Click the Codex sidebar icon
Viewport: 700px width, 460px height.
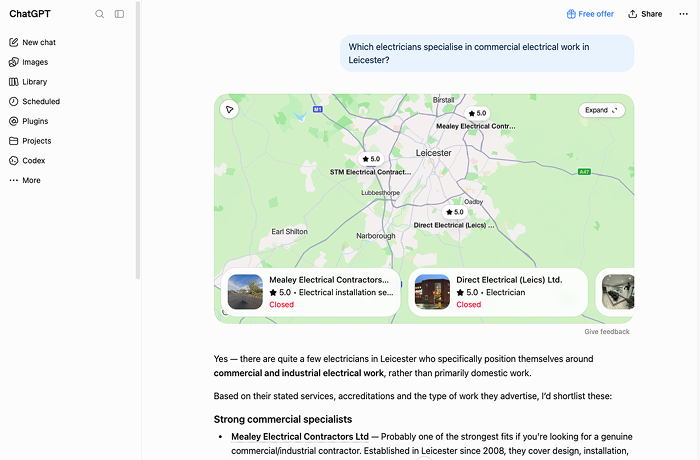coord(14,160)
